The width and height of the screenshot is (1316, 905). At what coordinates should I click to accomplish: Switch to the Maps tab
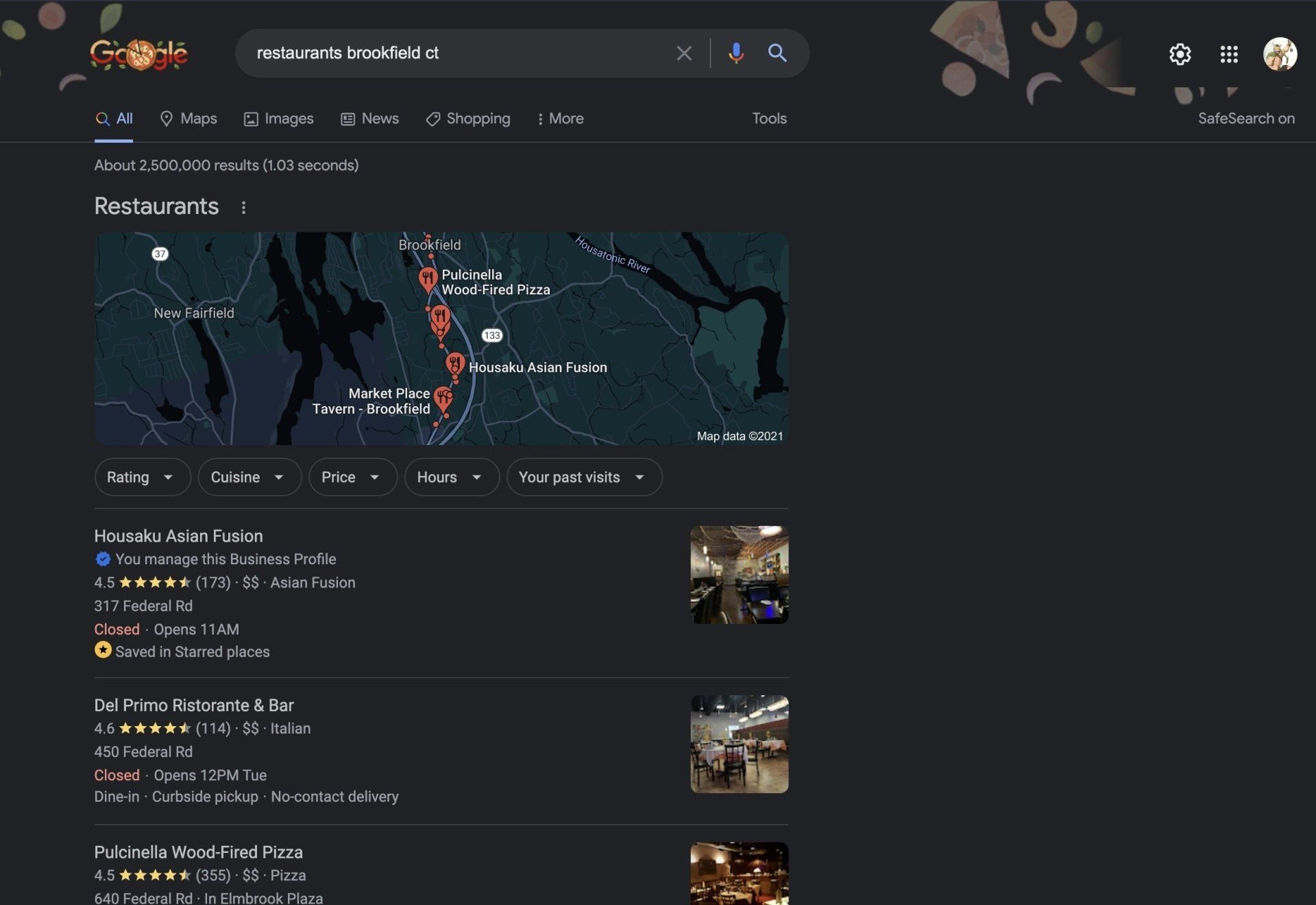click(x=188, y=119)
